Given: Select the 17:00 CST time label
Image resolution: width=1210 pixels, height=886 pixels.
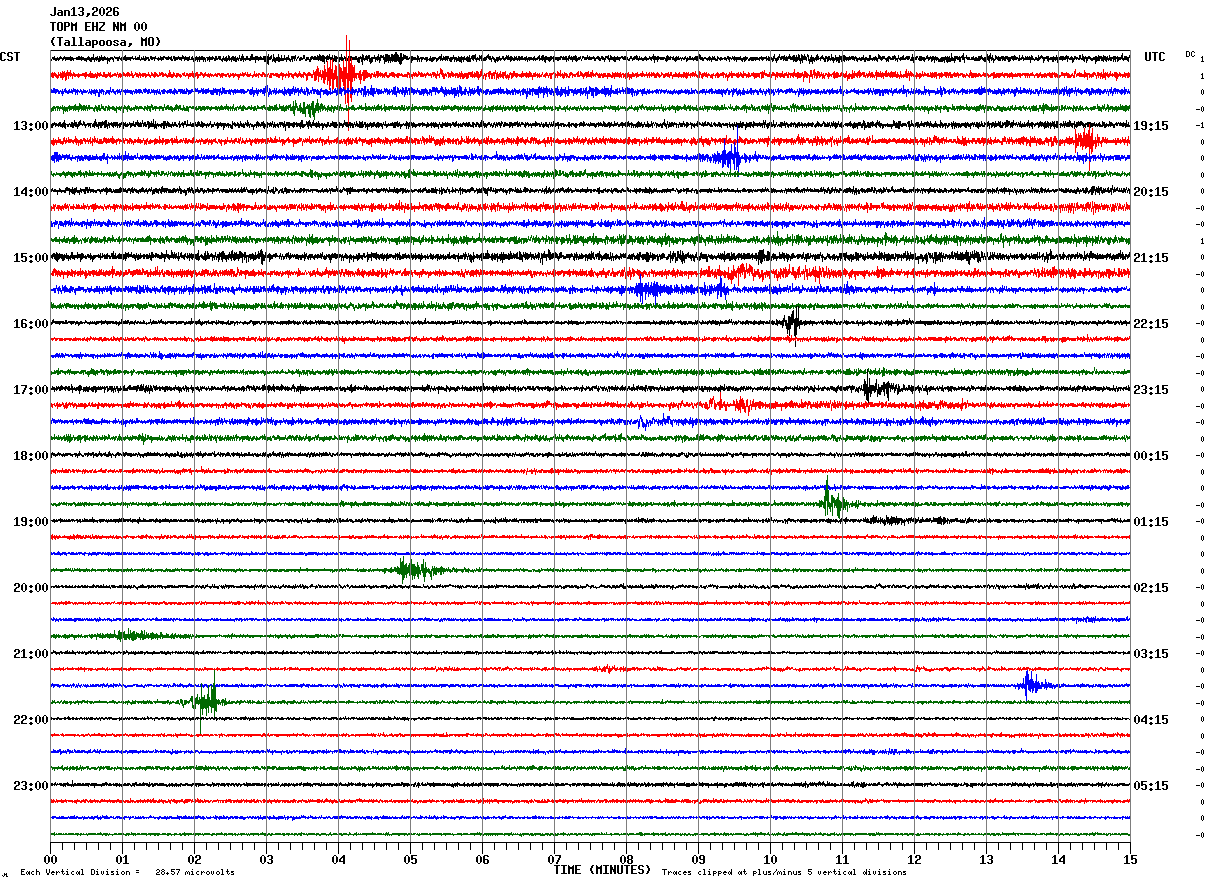Looking at the screenshot, I should click(x=30, y=390).
